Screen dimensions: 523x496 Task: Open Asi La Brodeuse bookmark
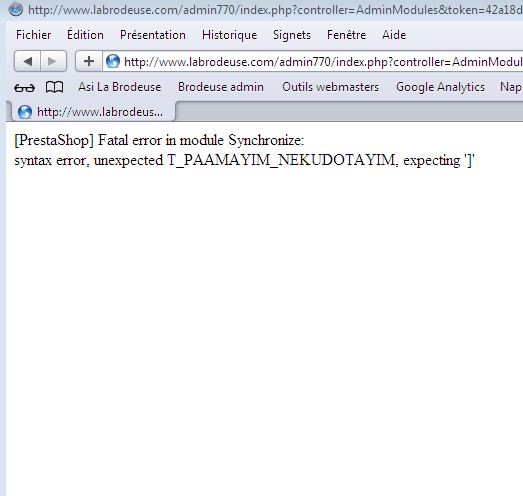[119, 87]
